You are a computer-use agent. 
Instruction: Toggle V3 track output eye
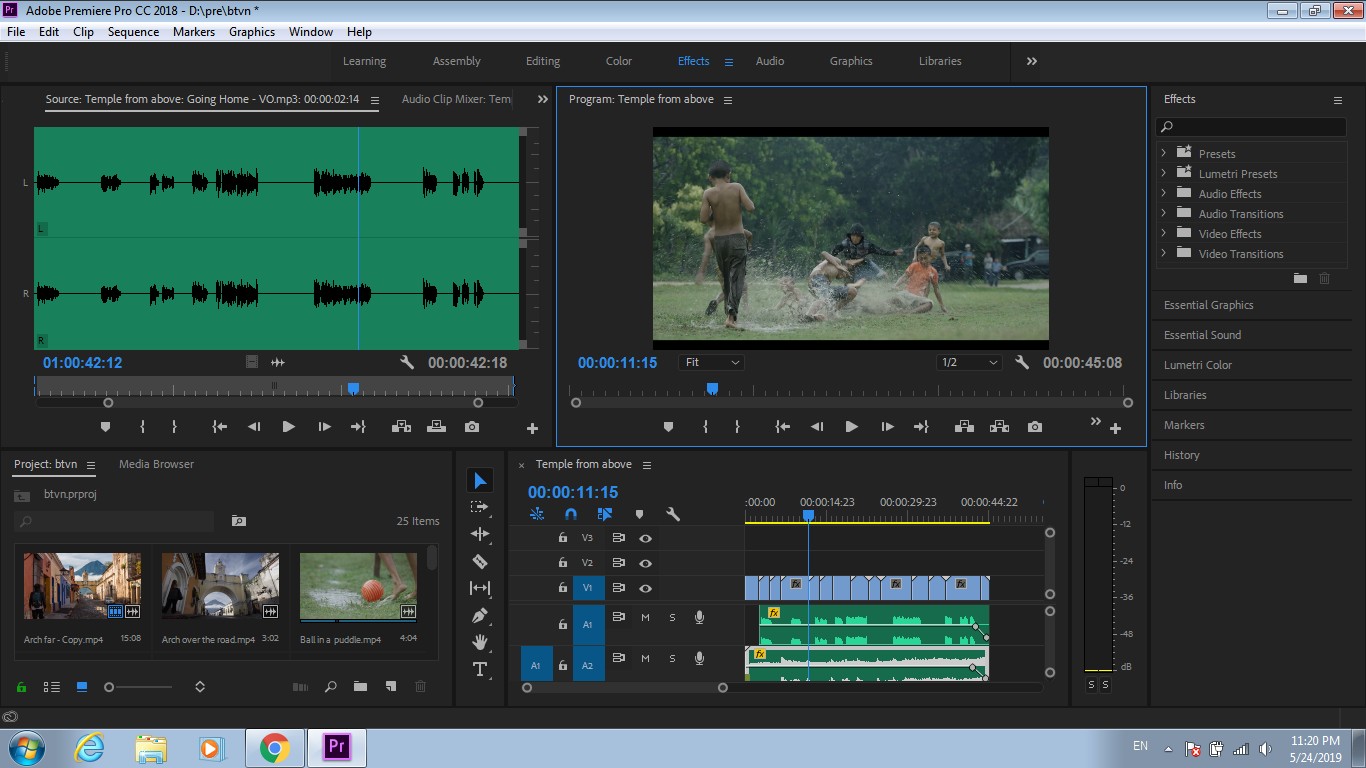click(x=645, y=538)
